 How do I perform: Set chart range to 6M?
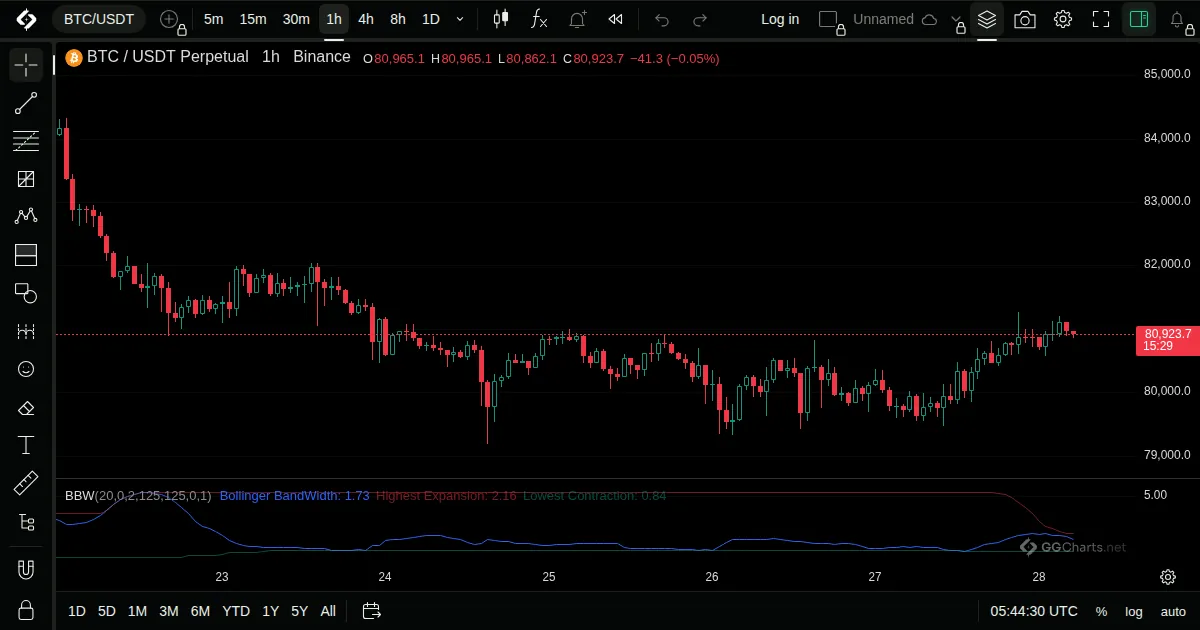pos(200,611)
